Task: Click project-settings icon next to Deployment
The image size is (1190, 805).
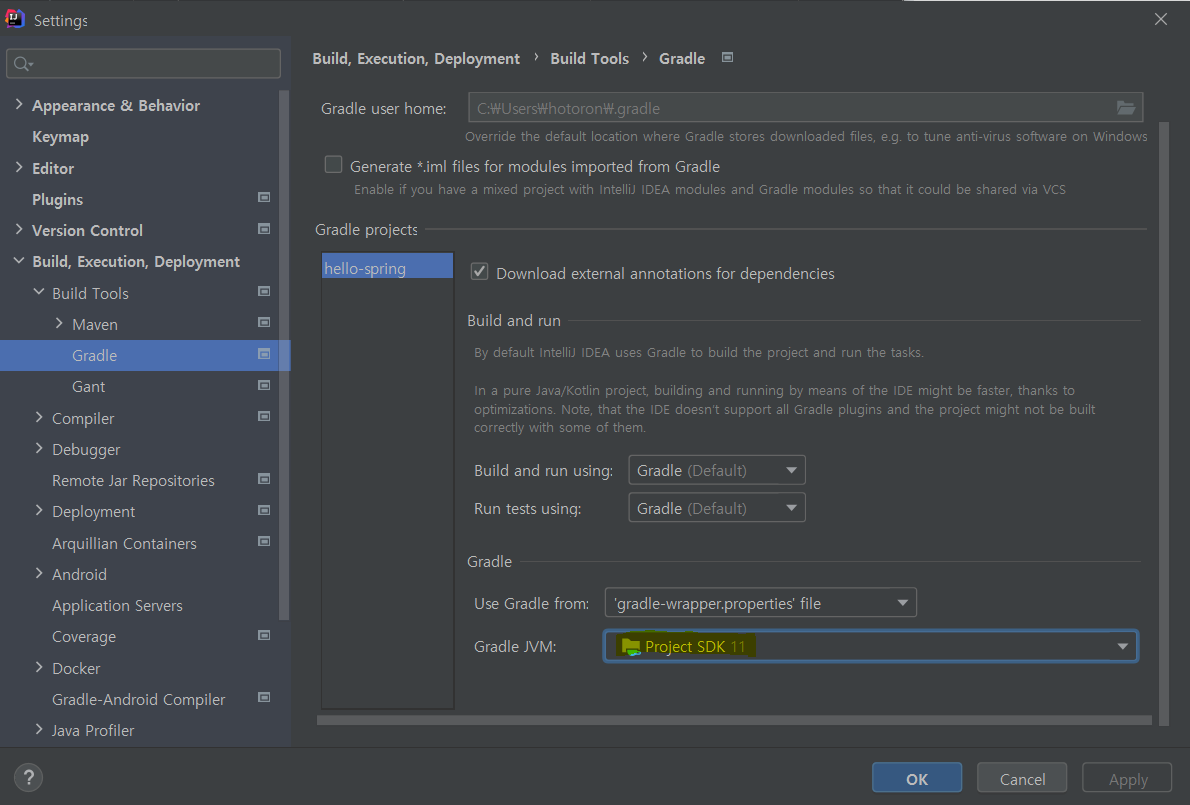Action: 264,511
